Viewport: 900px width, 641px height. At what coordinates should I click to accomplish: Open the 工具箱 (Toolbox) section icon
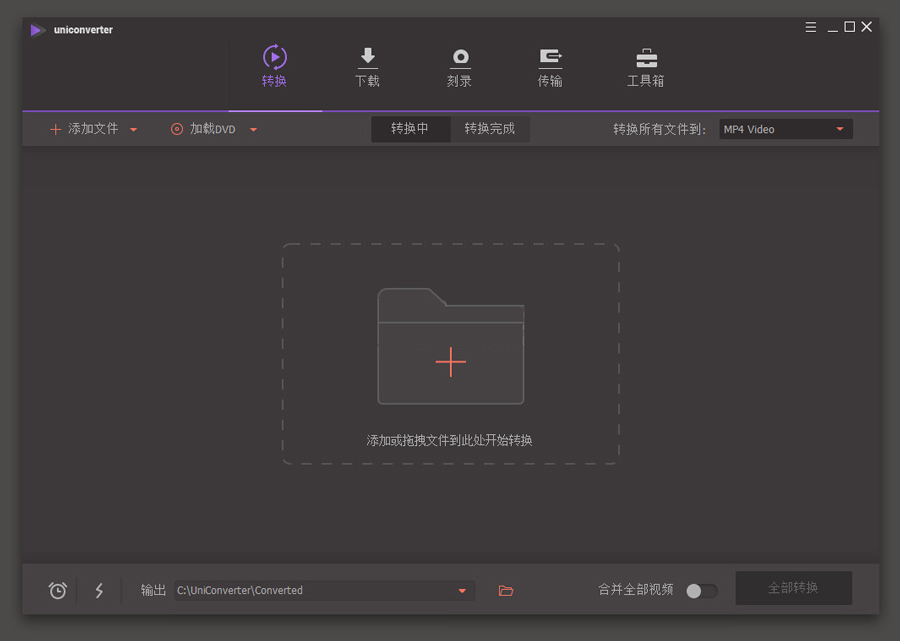(646, 57)
